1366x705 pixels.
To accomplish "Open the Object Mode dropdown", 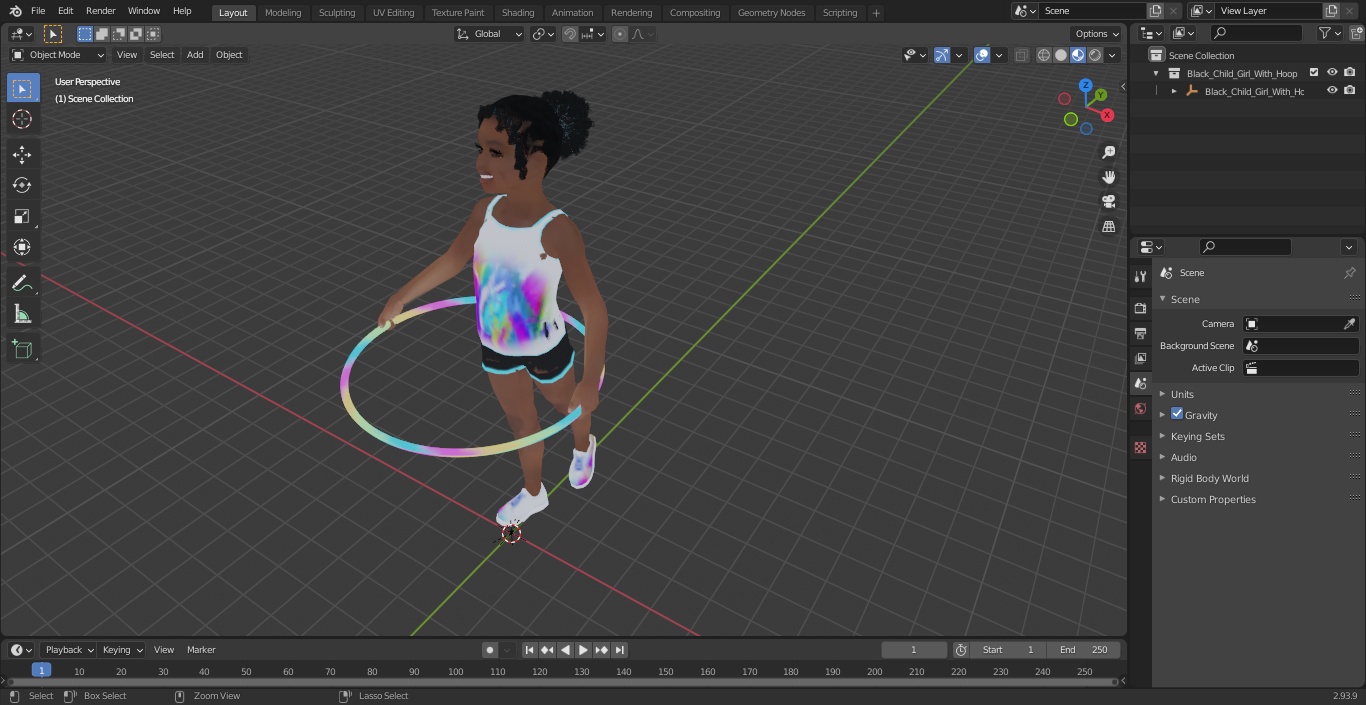I will click(58, 55).
